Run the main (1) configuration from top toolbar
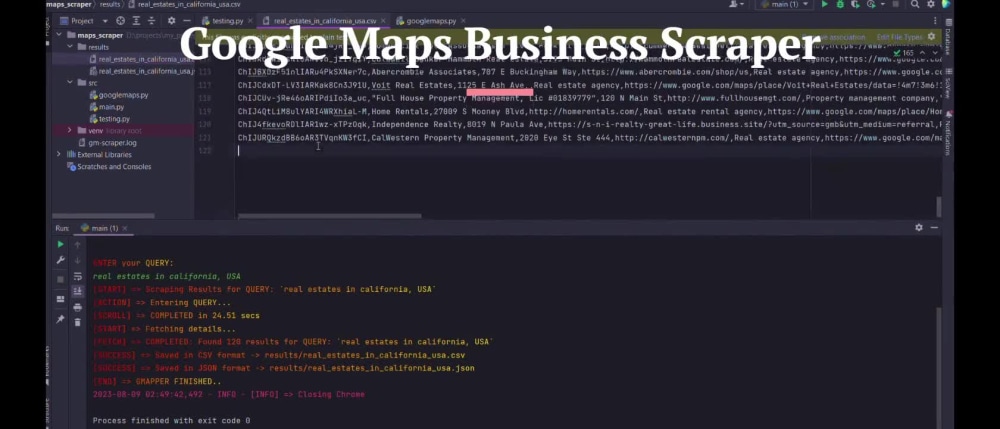This screenshot has height=429, width=1000. tap(825, 4)
